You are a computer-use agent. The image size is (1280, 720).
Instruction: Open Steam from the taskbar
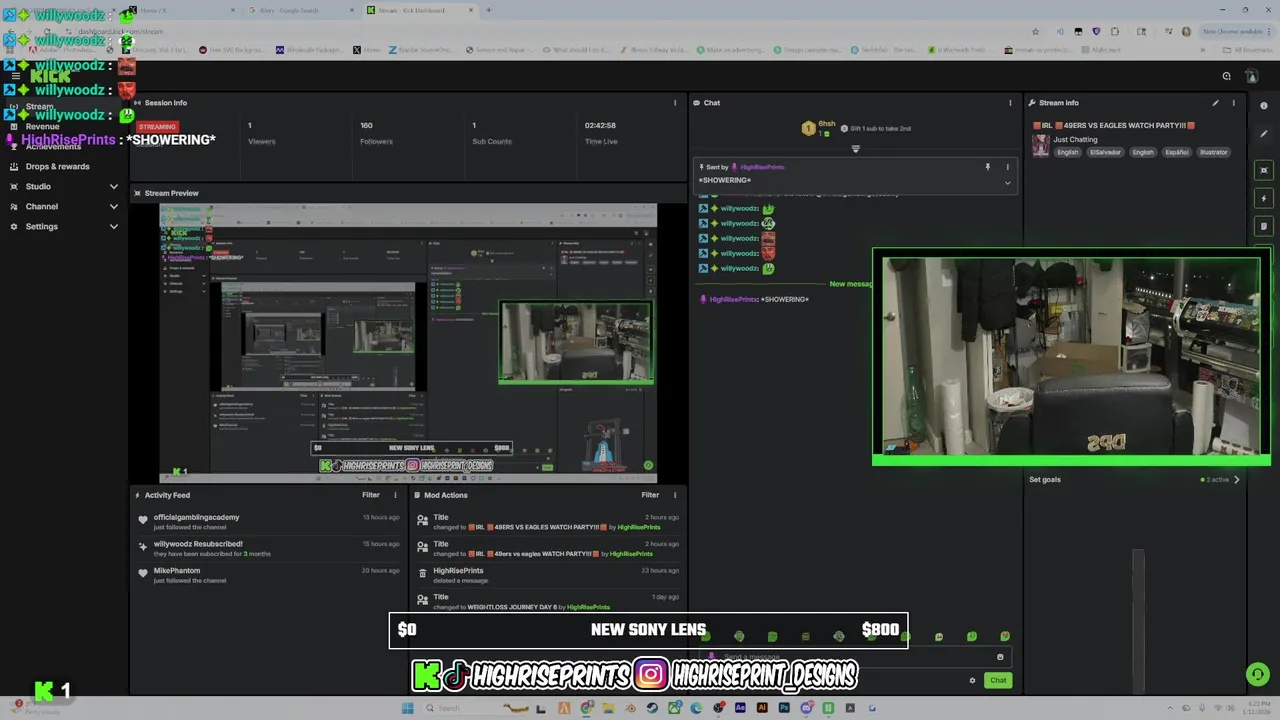(x=652, y=708)
